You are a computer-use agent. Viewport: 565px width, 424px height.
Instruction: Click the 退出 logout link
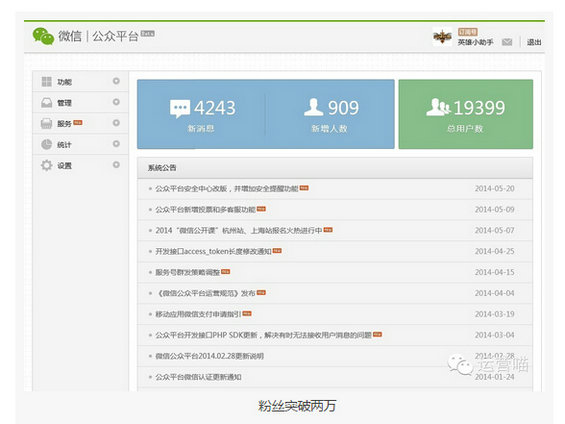(534, 42)
